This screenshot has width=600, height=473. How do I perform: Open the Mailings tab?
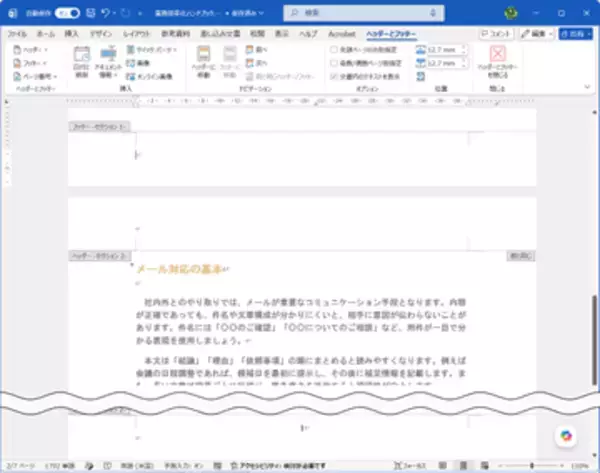click(220, 34)
